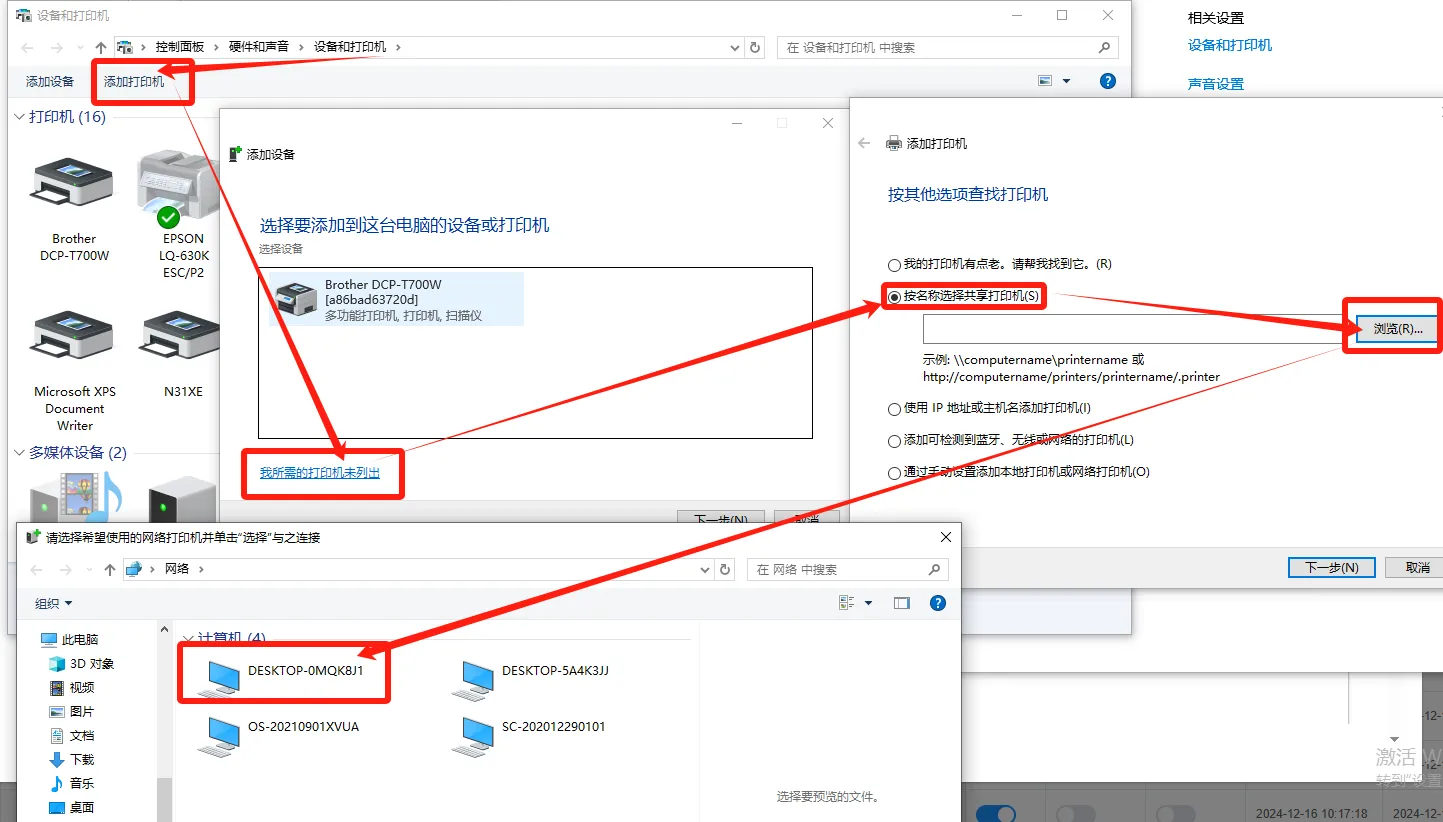The width and height of the screenshot is (1443, 822).
Task: Select '使用 IP 地址或主机名添加打印机' option
Action: (x=894, y=408)
